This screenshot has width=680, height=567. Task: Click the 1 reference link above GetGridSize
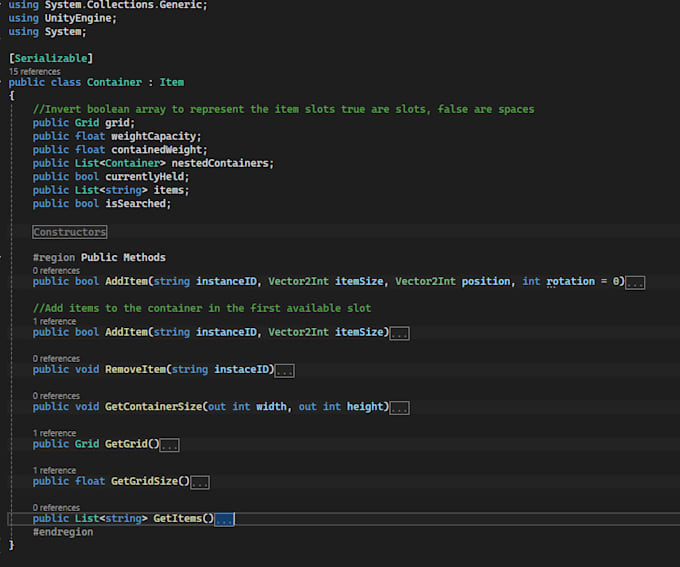click(54, 470)
